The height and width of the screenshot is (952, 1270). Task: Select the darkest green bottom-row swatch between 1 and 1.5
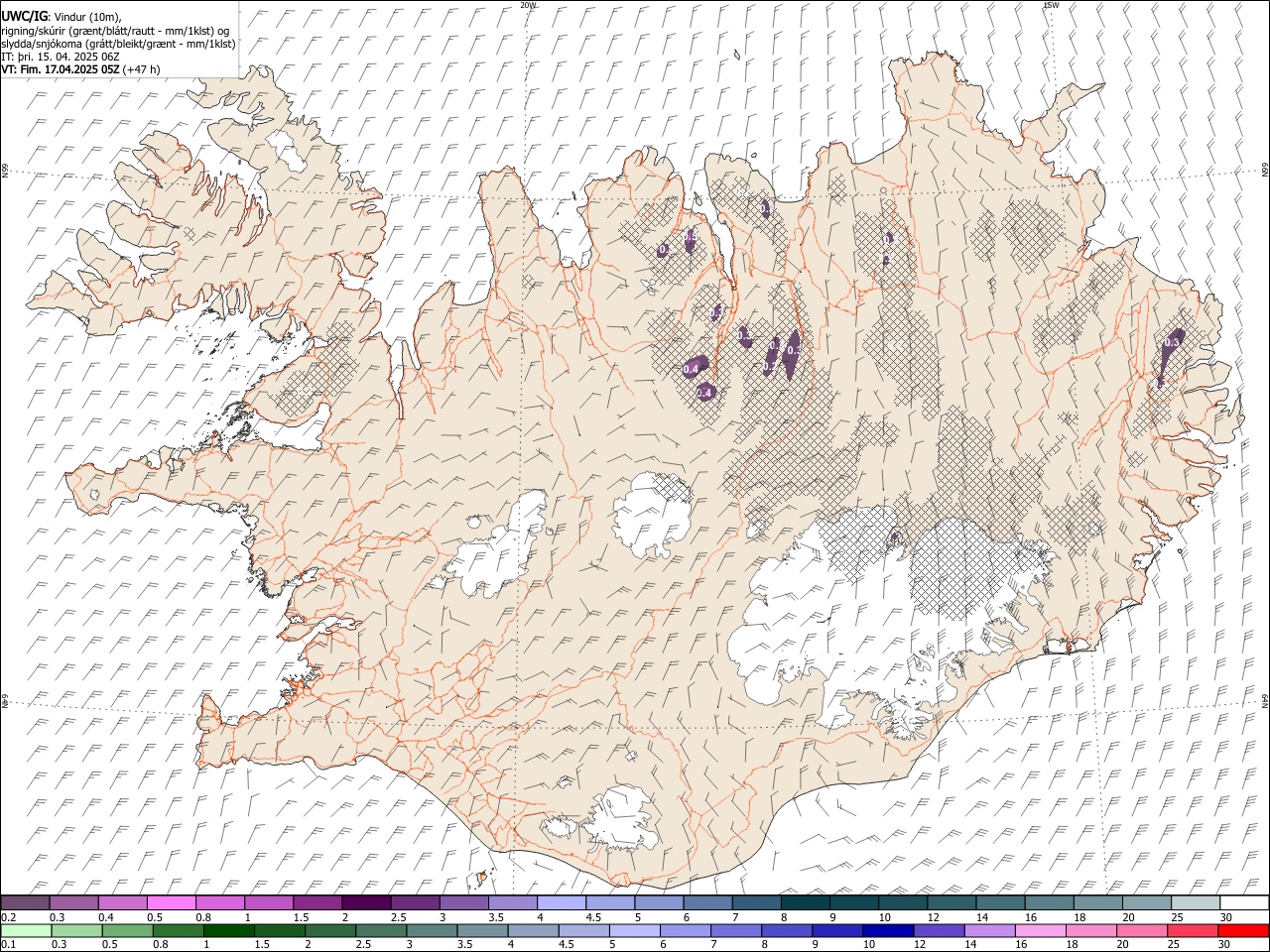tap(229, 930)
